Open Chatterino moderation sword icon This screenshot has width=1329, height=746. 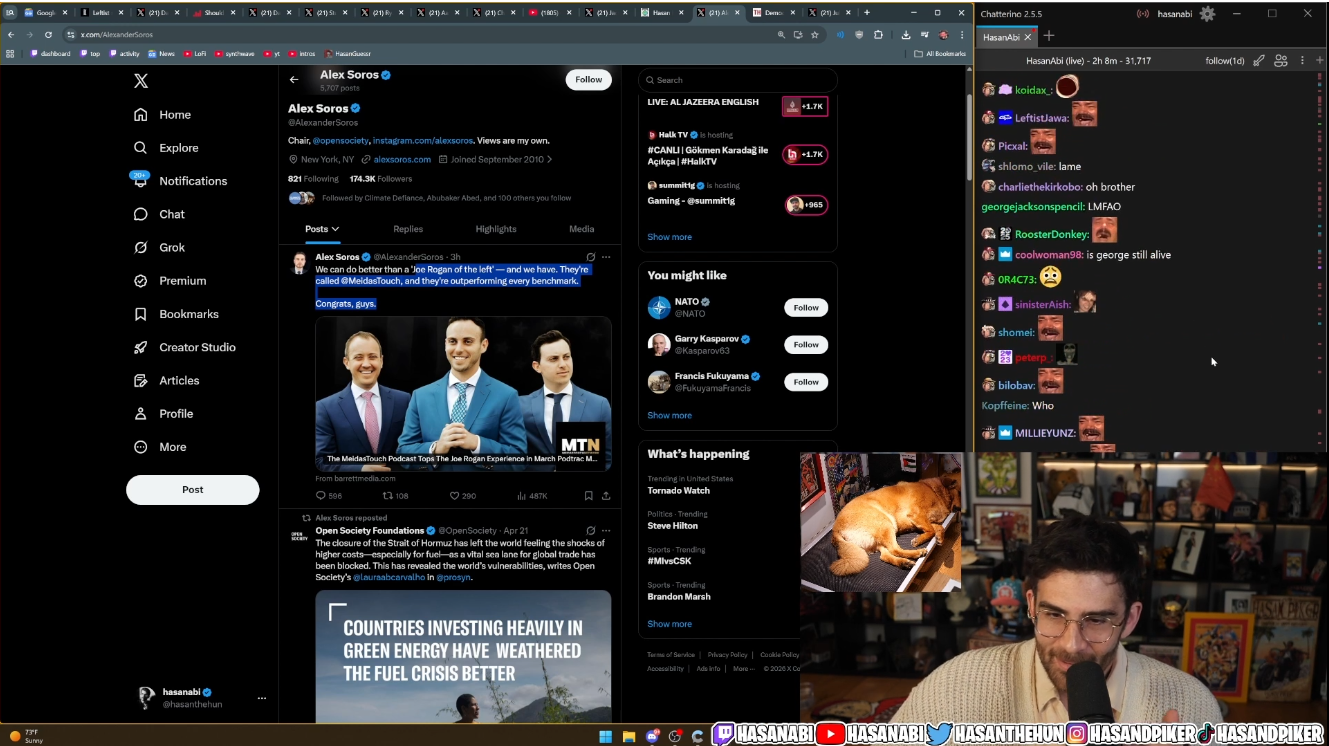(1259, 61)
